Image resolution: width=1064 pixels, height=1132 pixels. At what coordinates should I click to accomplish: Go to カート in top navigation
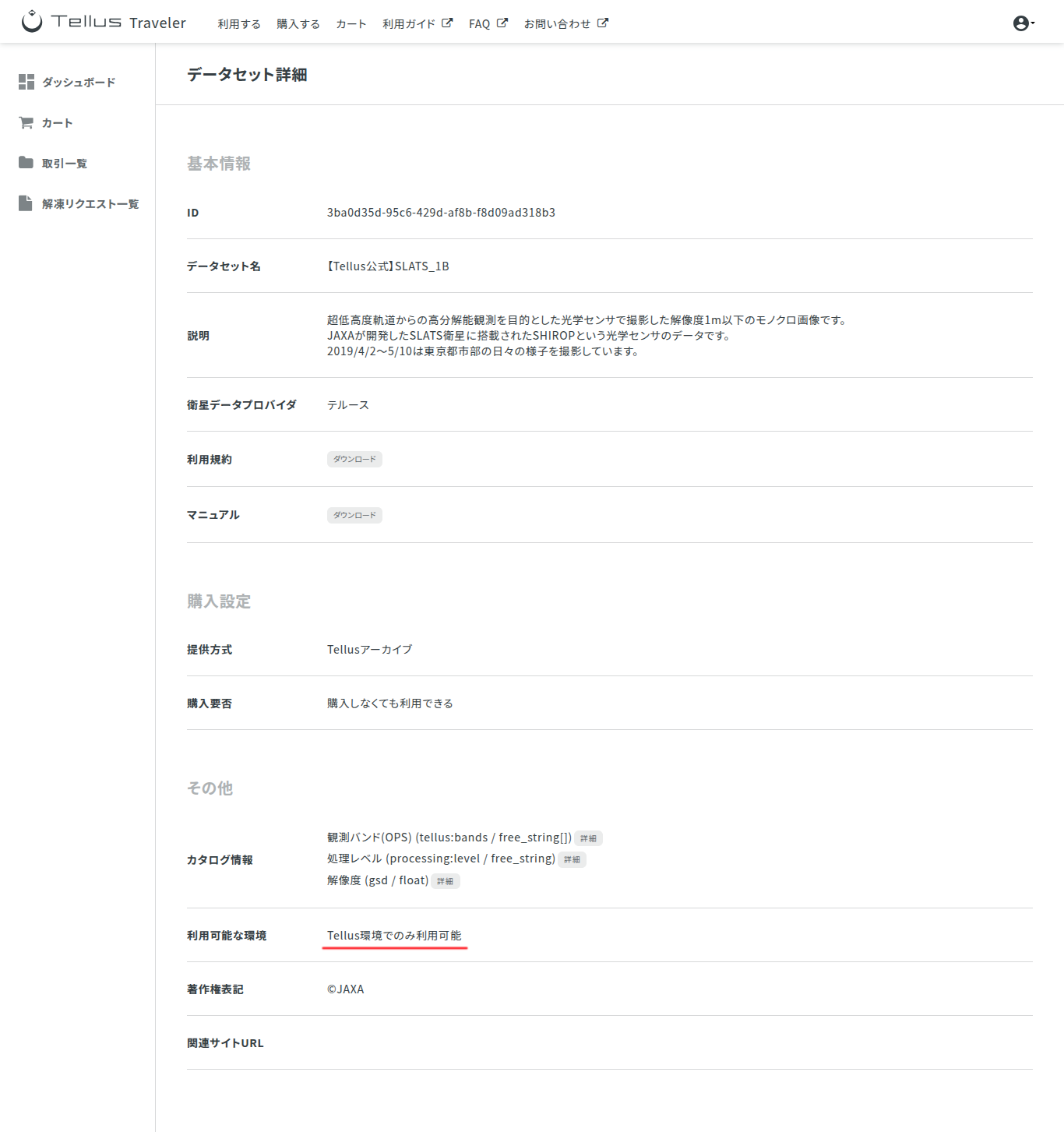point(351,24)
